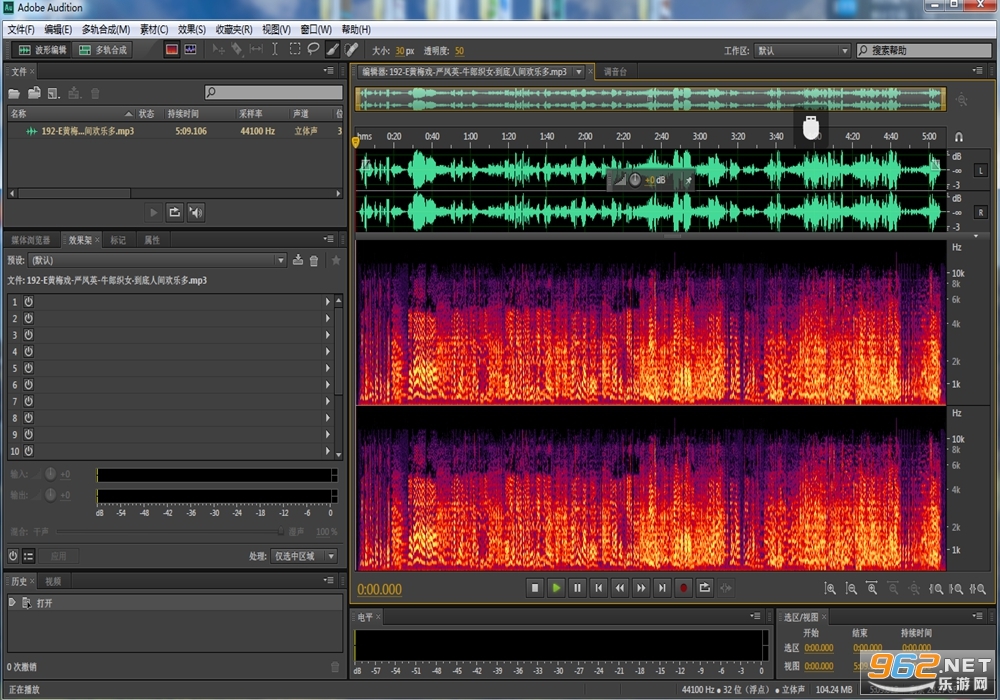Click the Files panel search field
Image resolution: width=1000 pixels, height=700 pixels.
click(x=274, y=92)
